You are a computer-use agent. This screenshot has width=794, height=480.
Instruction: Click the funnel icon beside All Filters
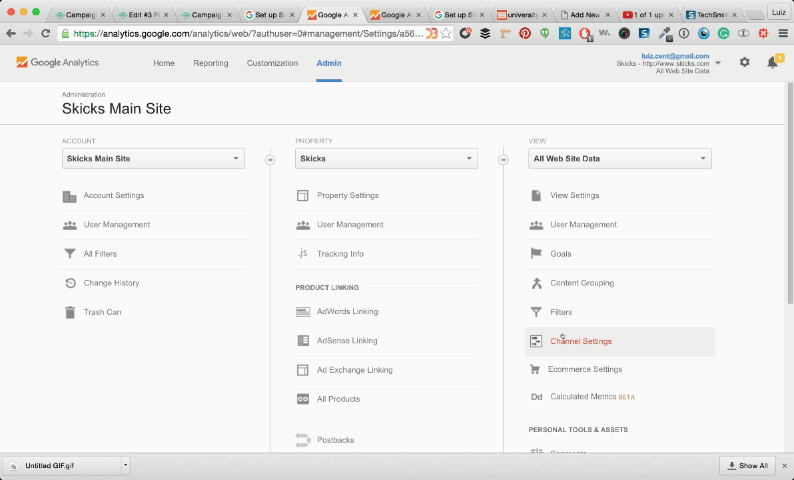pyautogui.click(x=70, y=254)
